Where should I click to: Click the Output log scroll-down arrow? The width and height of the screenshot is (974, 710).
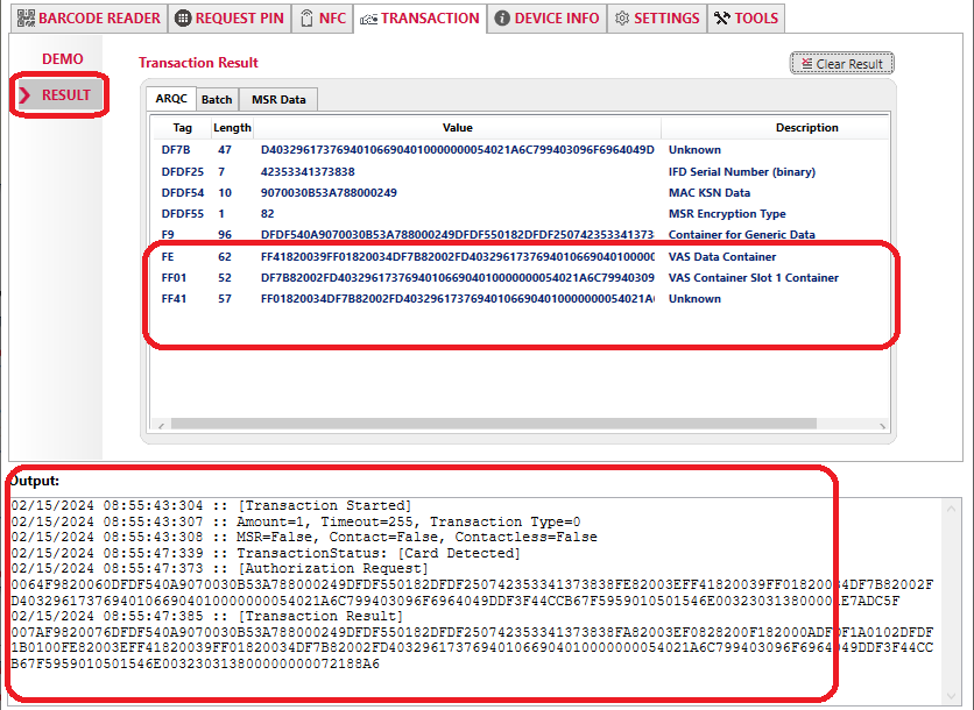pos(951,695)
